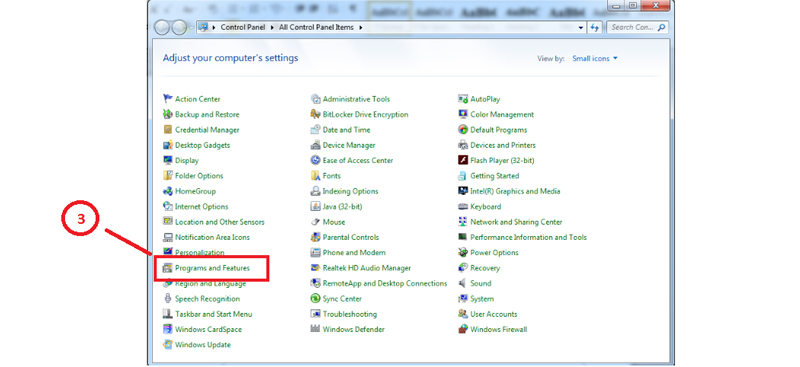Click the Fonts icon
The height and width of the screenshot is (367, 800).
tap(315, 176)
